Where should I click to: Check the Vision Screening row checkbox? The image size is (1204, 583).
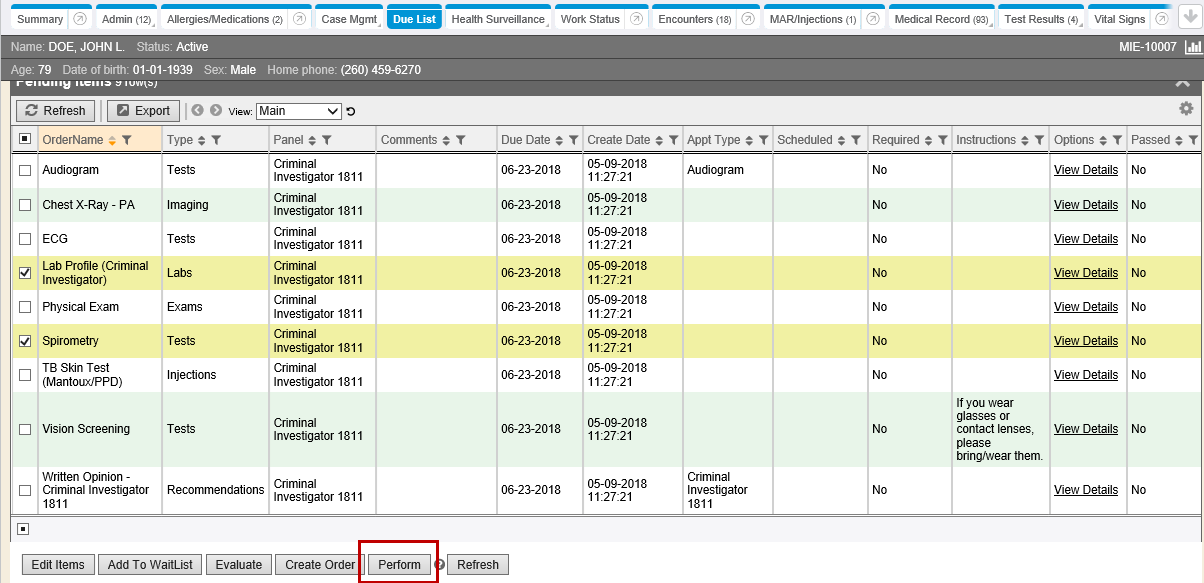tap(25, 429)
